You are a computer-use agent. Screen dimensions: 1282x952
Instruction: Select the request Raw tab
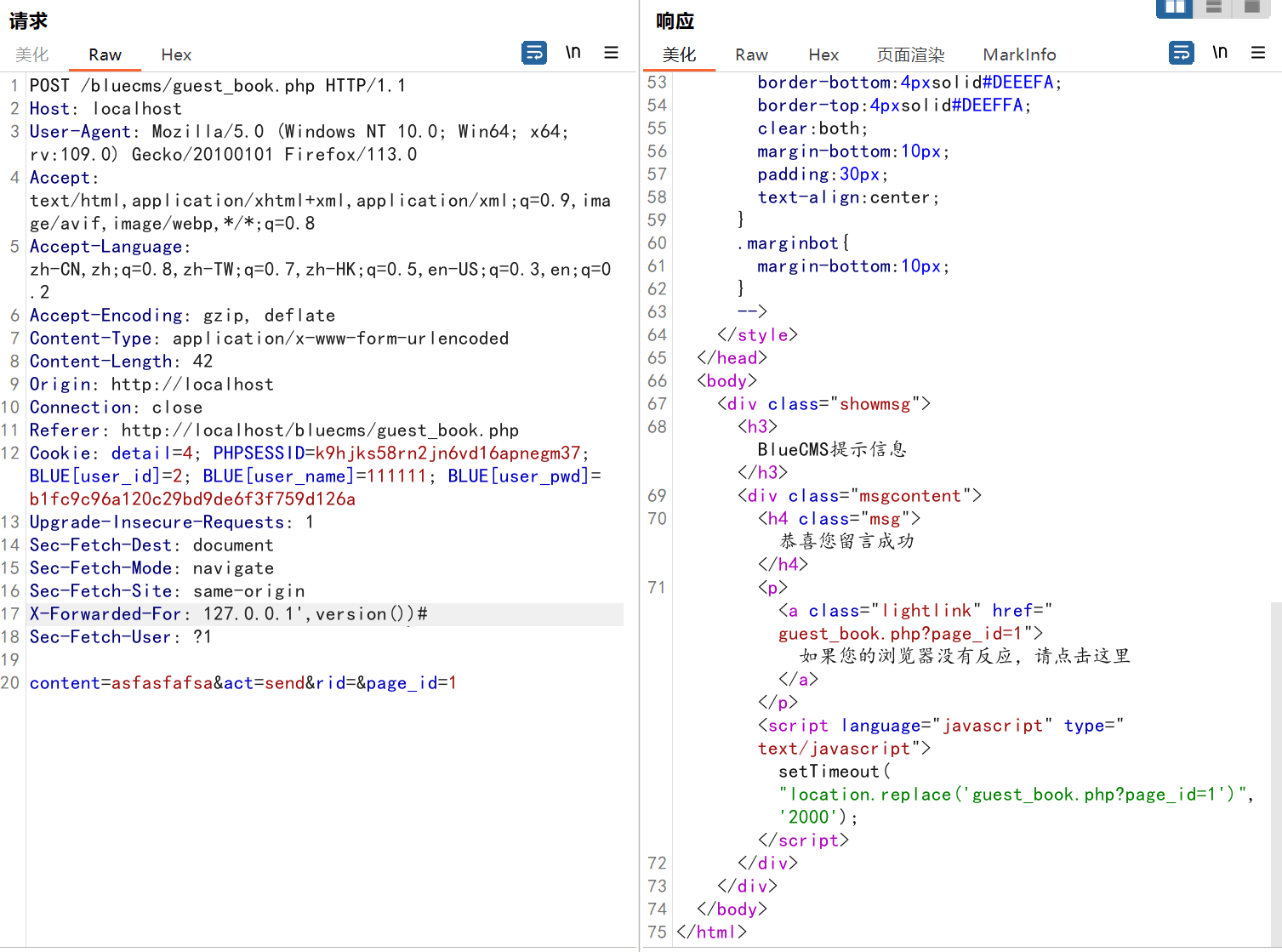tap(105, 54)
